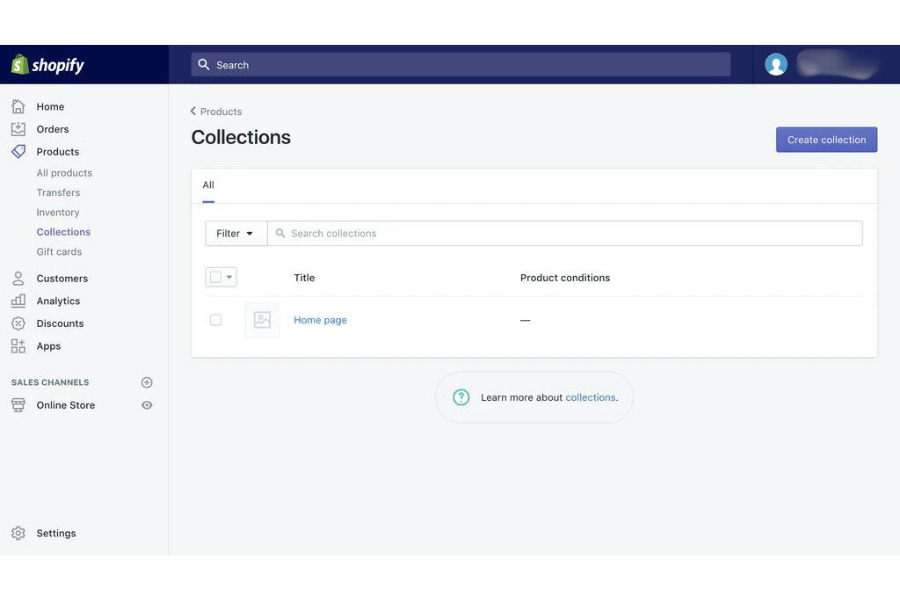Click the Discounts badge icon
This screenshot has height=600, width=900.
tap(18, 324)
